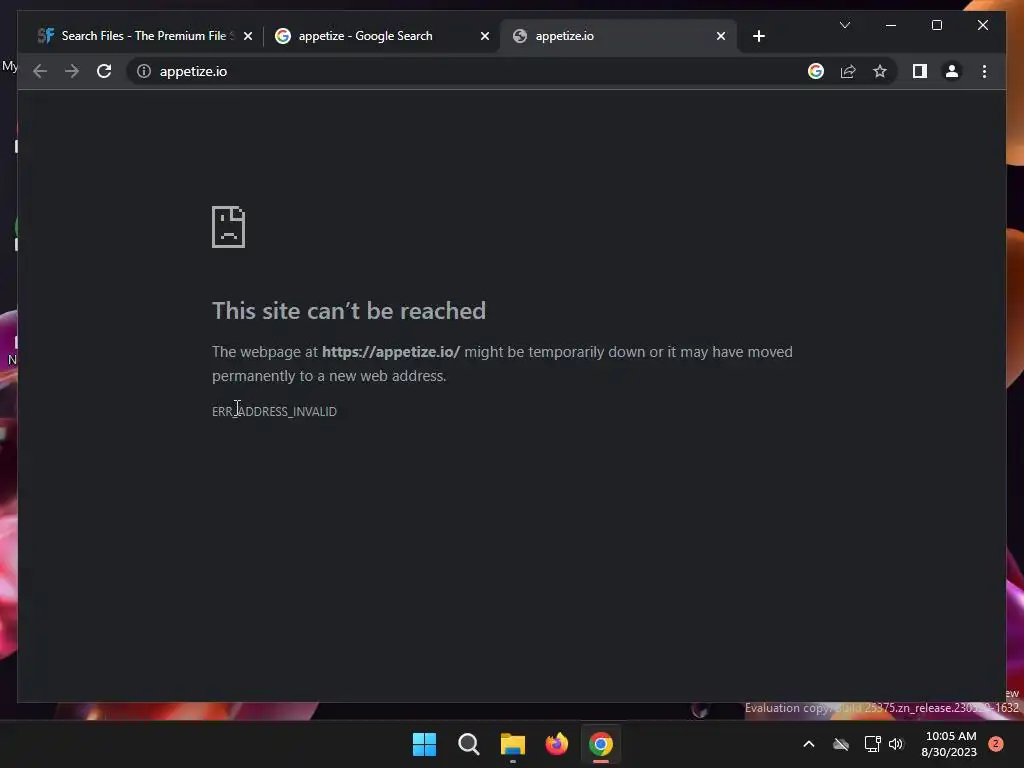Open the clock showing 10:05 AM
Viewport: 1024px width, 768px height.
click(x=950, y=744)
